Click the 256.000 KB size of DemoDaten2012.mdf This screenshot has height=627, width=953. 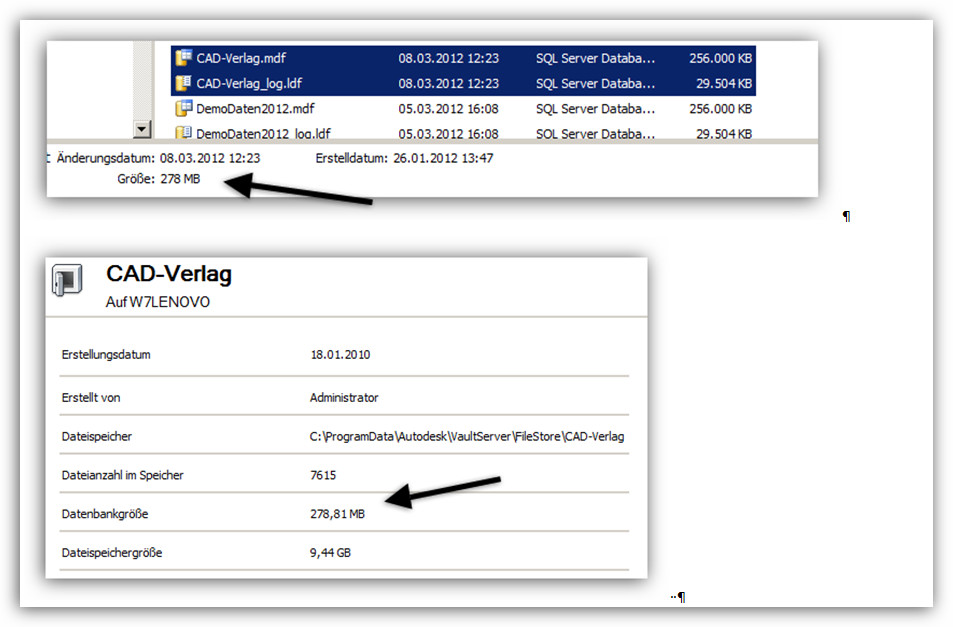pyautogui.click(x=720, y=109)
